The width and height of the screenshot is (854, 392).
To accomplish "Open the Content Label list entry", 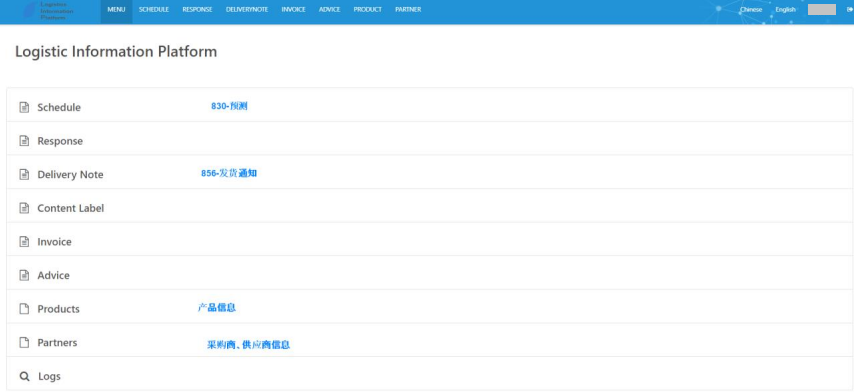I will [x=429, y=206].
